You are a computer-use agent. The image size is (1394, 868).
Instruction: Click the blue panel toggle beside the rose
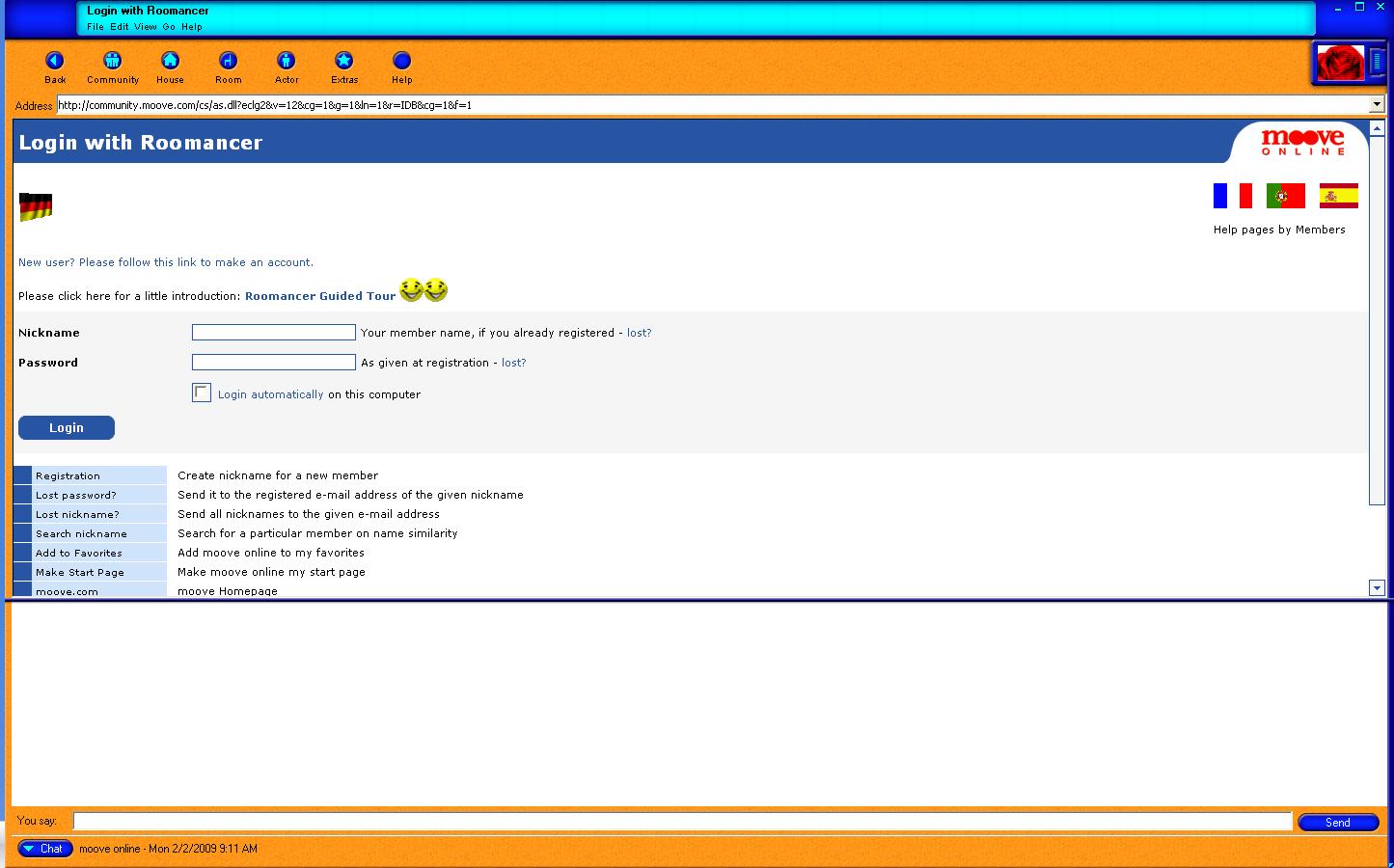pos(1377,64)
